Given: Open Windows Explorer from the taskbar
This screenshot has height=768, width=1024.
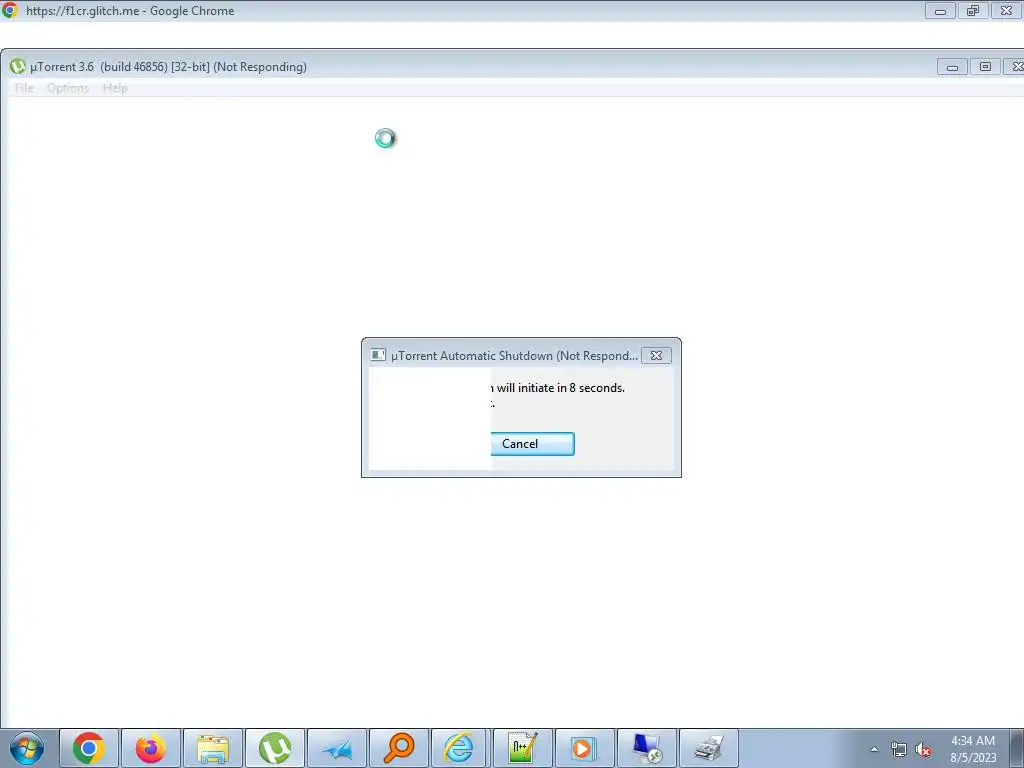Looking at the screenshot, I should click(213, 748).
